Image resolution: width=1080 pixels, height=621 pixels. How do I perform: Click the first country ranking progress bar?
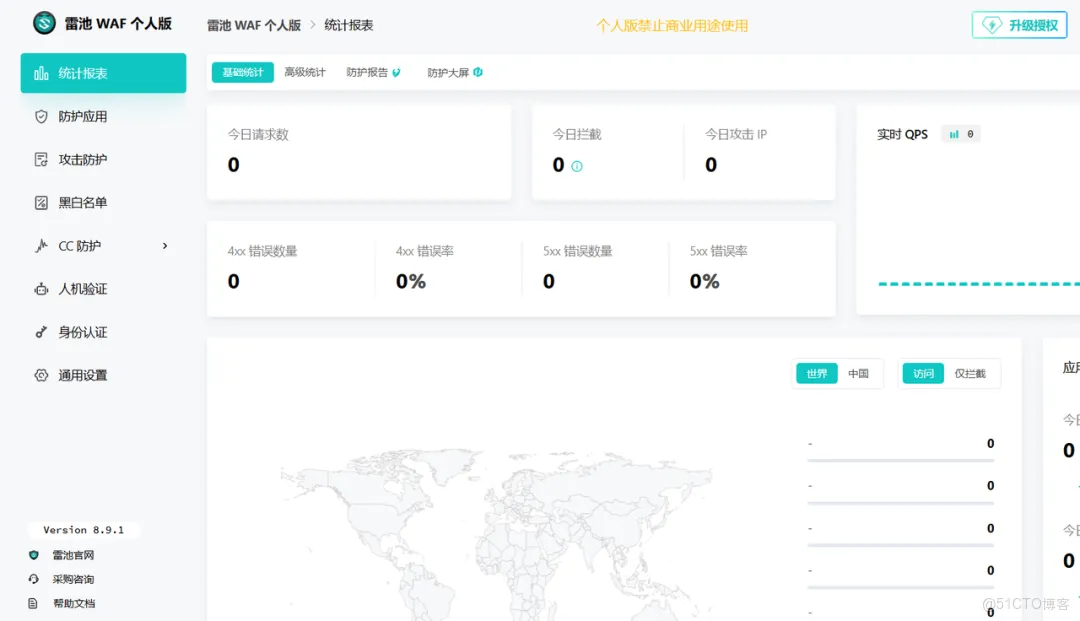pos(900,460)
